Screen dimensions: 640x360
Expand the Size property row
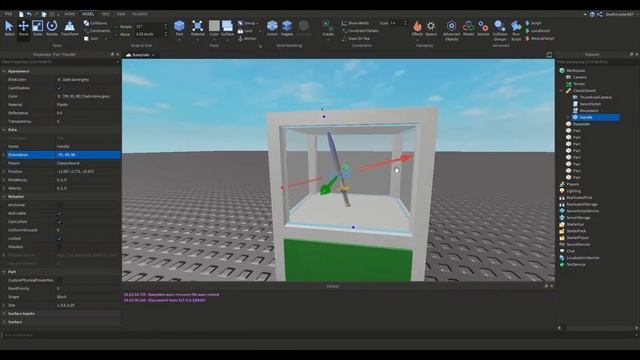pyautogui.click(x=4, y=305)
